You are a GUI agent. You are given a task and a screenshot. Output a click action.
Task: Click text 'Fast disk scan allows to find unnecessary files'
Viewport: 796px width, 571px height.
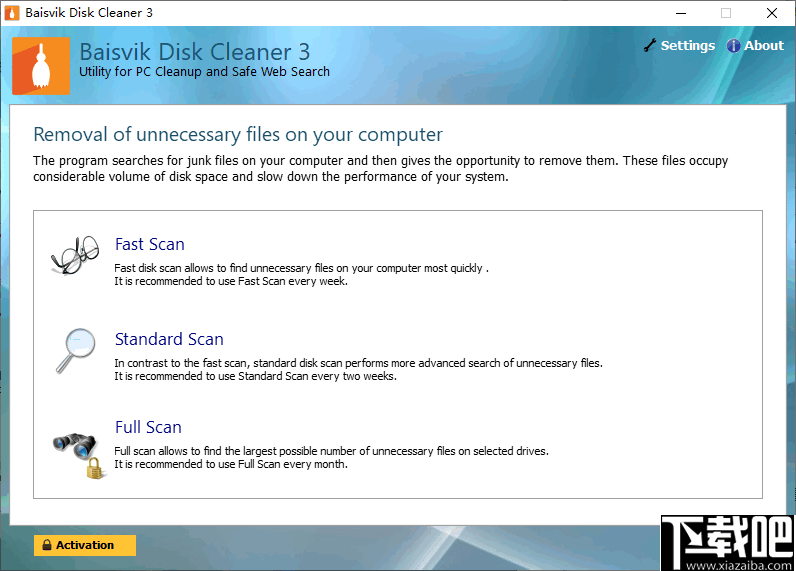click(224, 268)
